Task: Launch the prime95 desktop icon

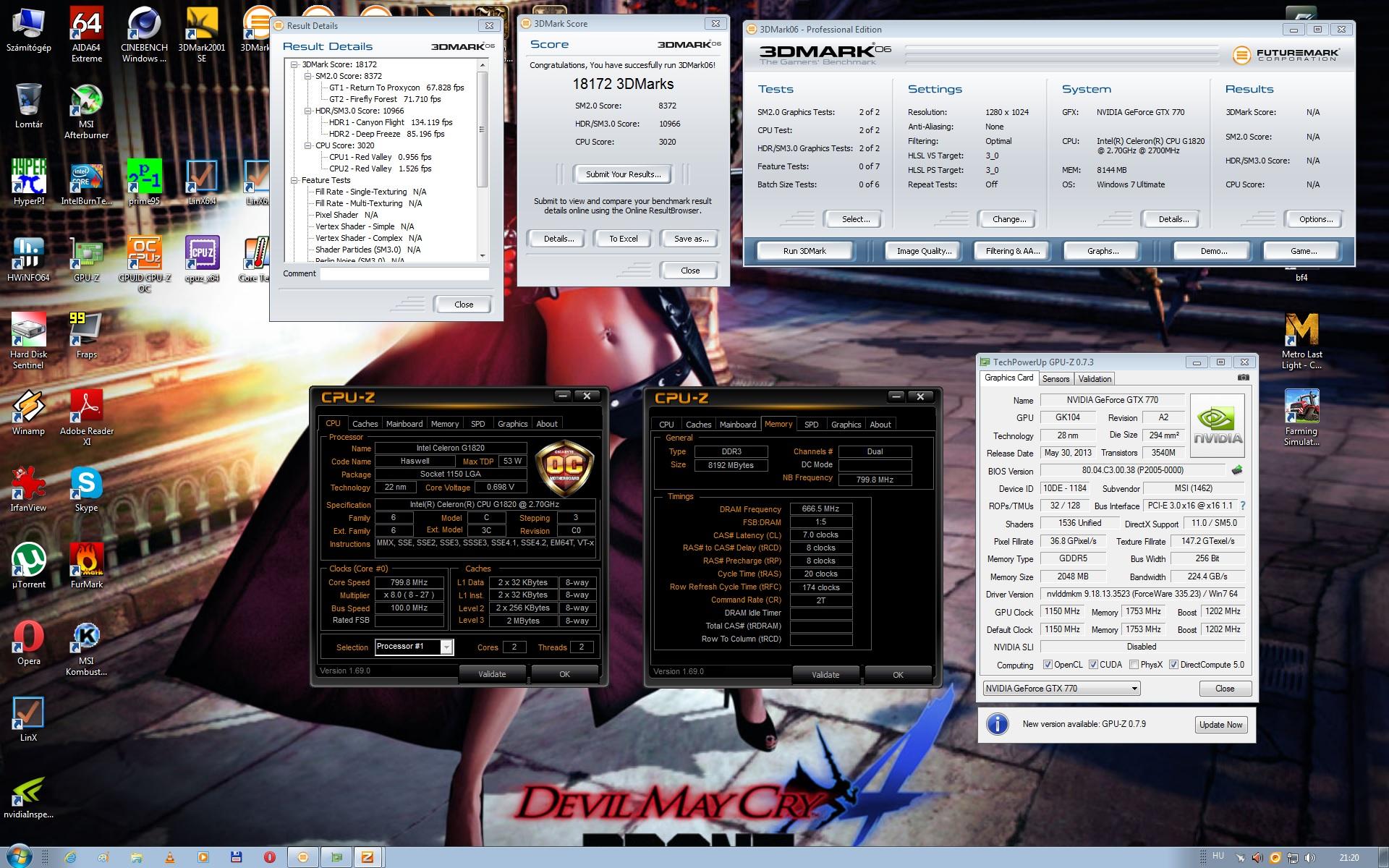Action: (144, 183)
